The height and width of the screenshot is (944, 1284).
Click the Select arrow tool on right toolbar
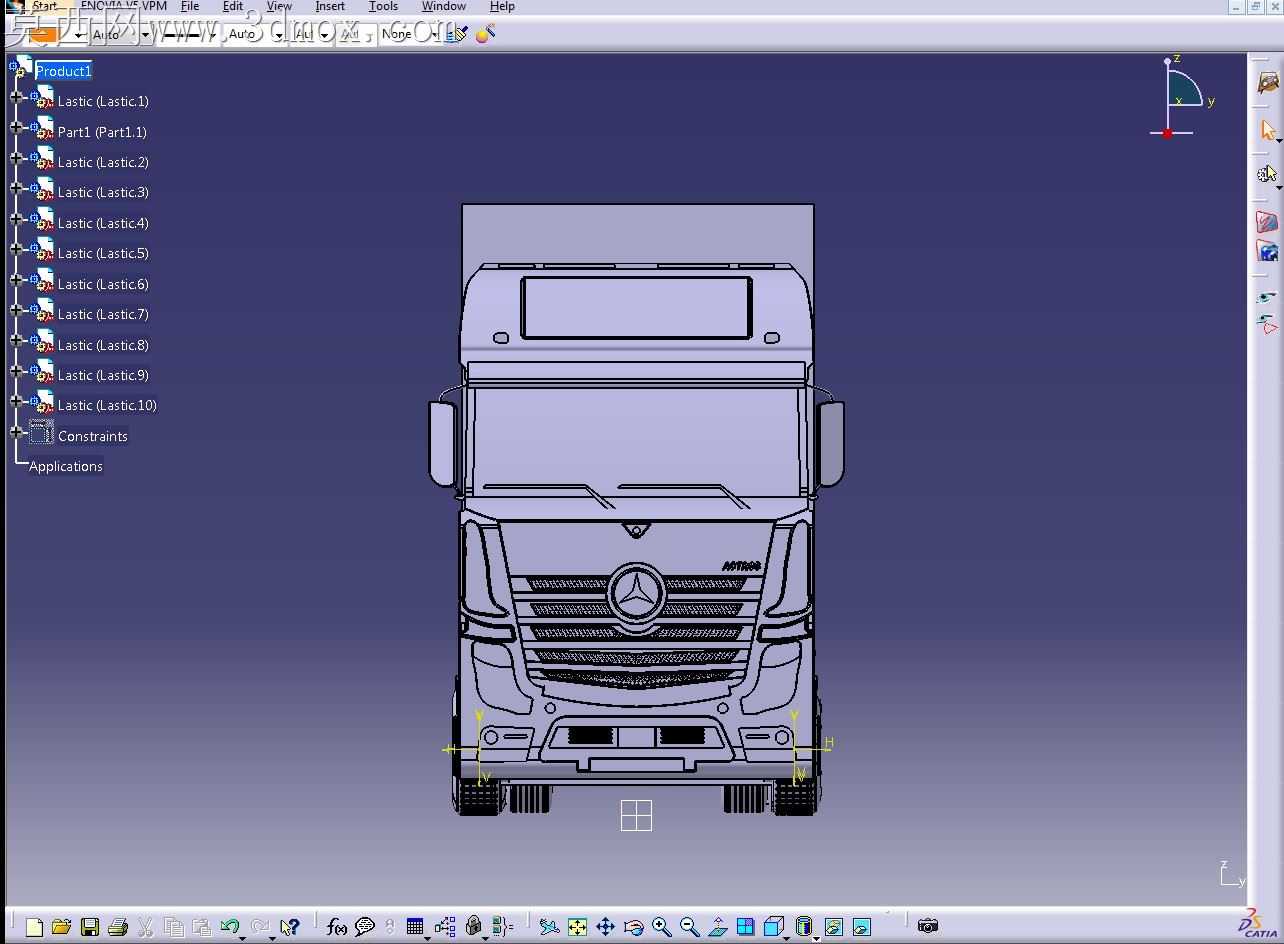click(1268, 130)
